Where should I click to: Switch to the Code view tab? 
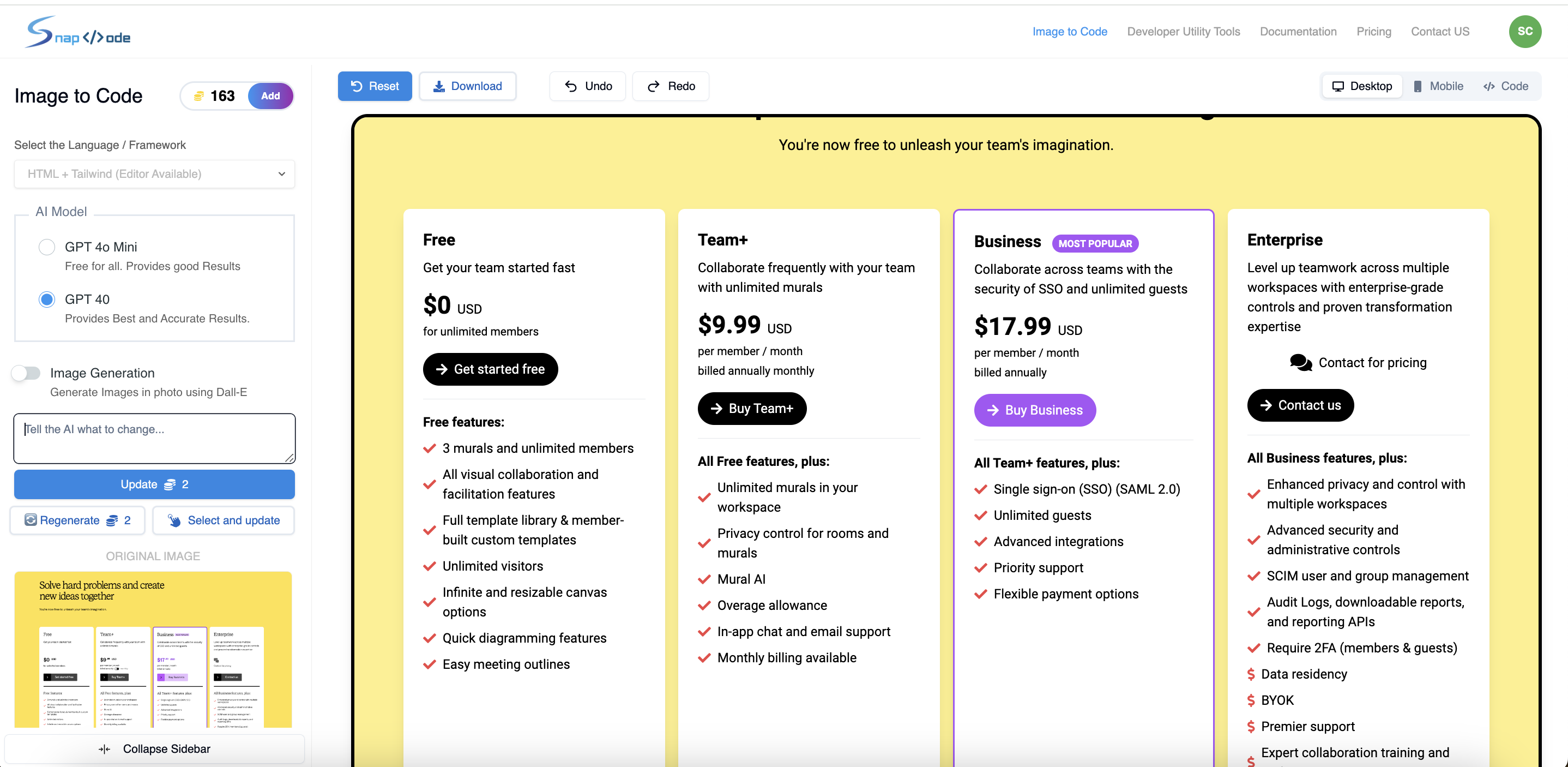tap(1506, 86)
